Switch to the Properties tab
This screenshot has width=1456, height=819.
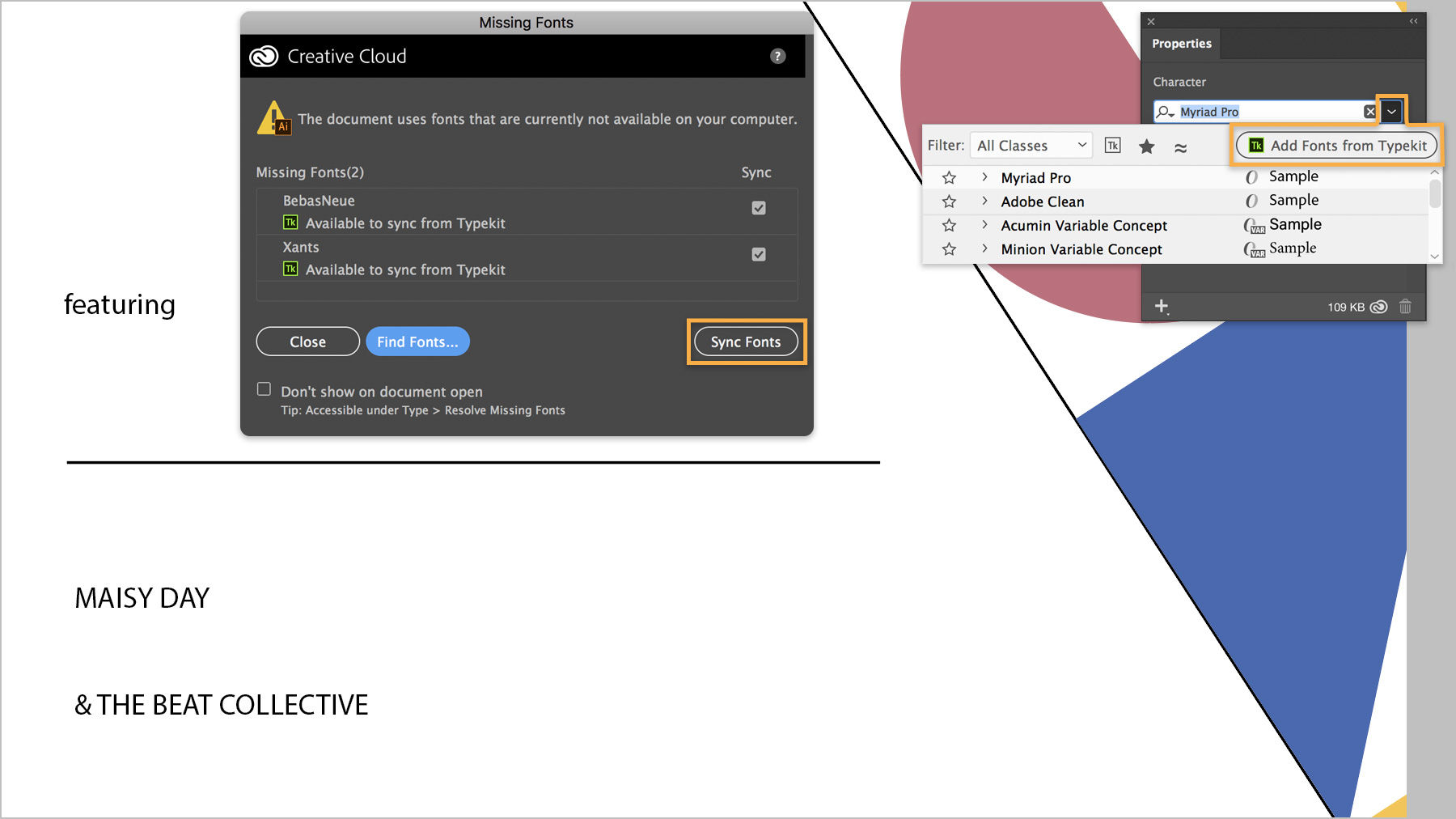1181,44
